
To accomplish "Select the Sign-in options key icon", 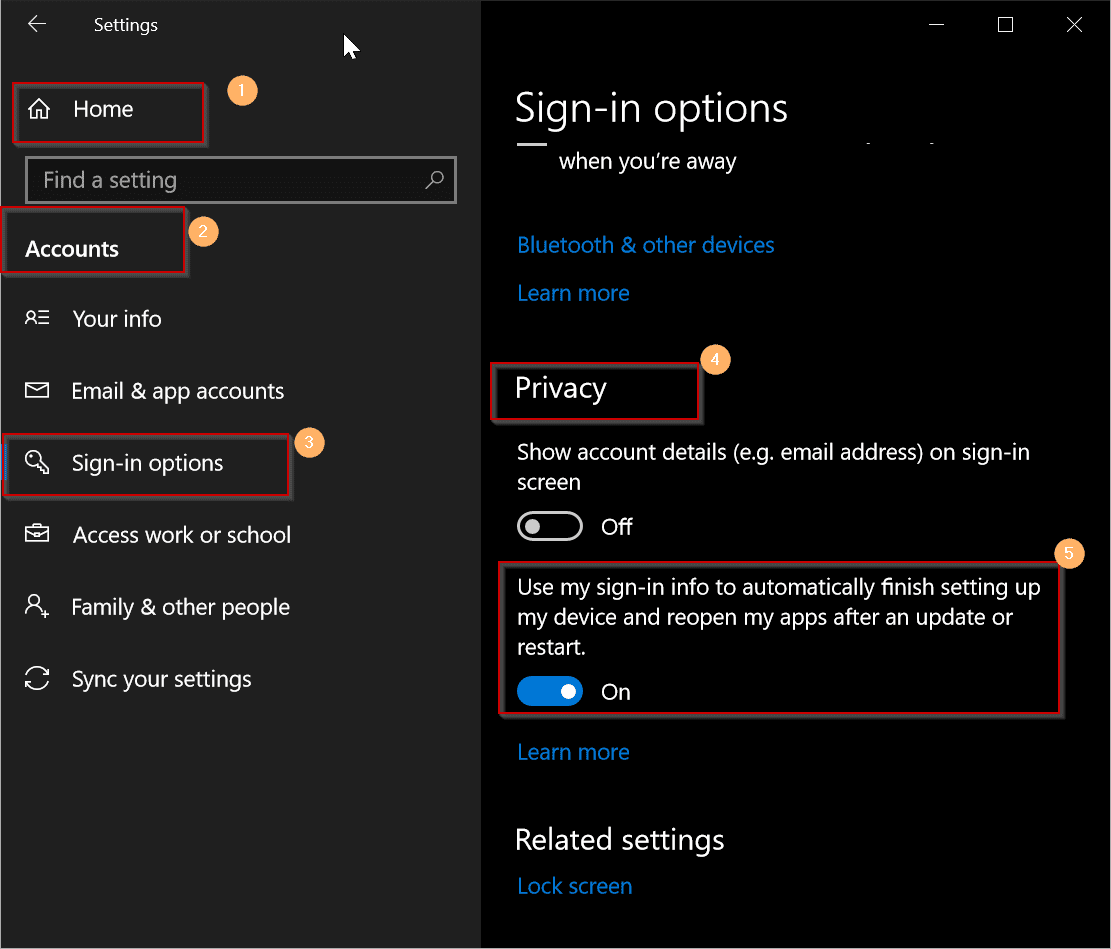I will (x=37, y=463).
